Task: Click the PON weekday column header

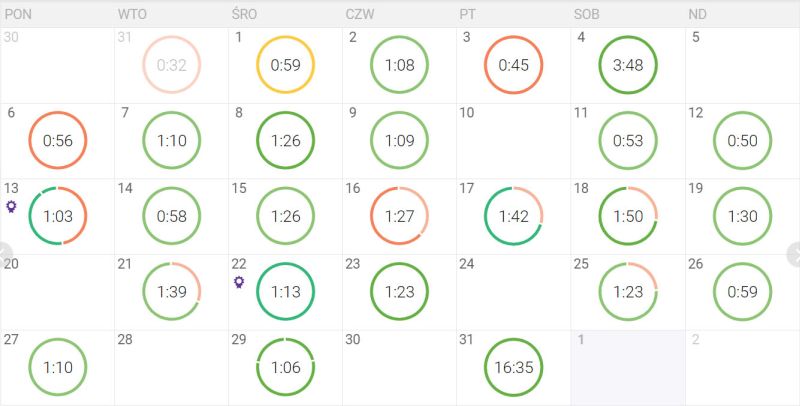Action: click(19, 14)
